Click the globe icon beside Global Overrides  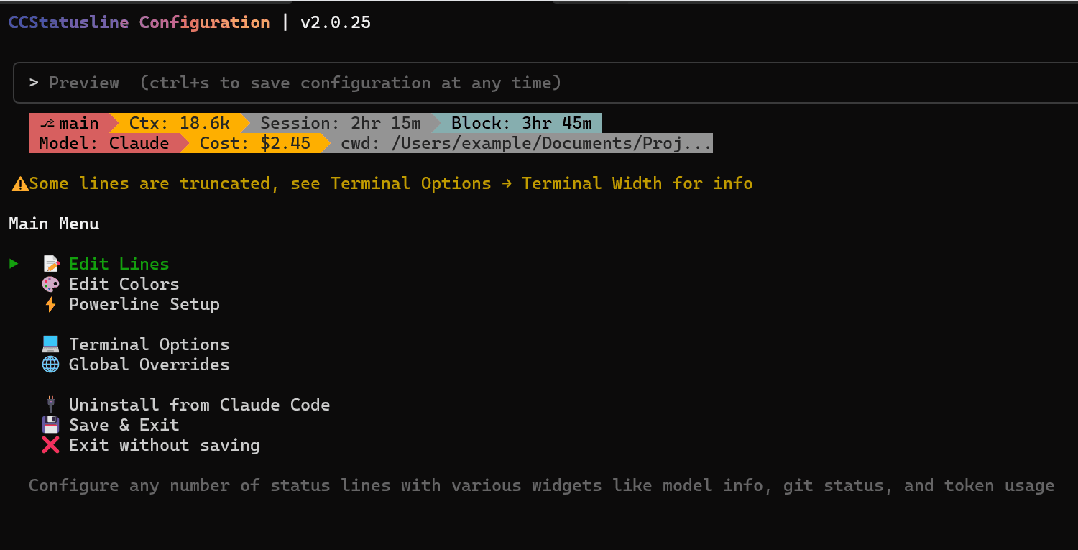(x=50, y=364)
